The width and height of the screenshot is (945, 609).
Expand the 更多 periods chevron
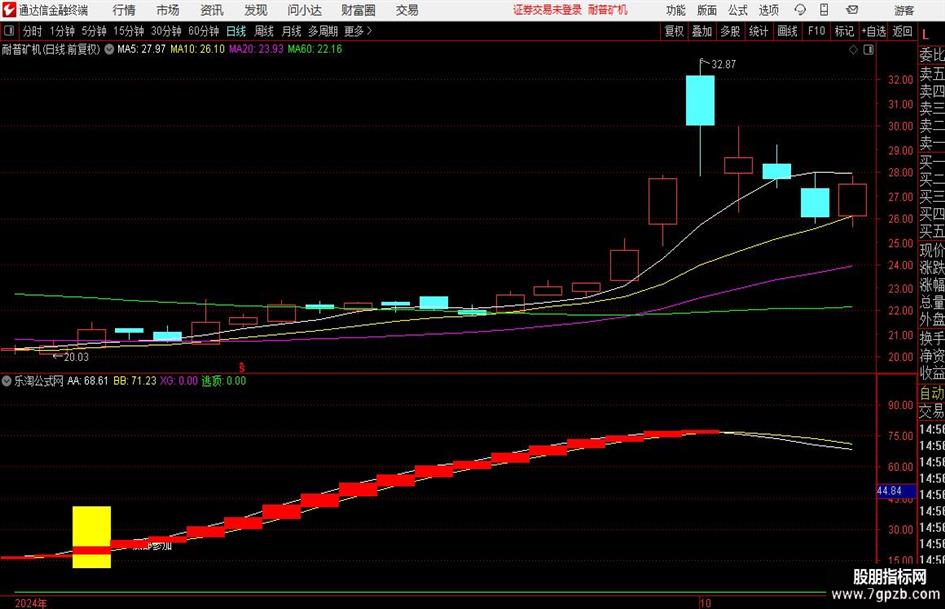pos(369,31)
